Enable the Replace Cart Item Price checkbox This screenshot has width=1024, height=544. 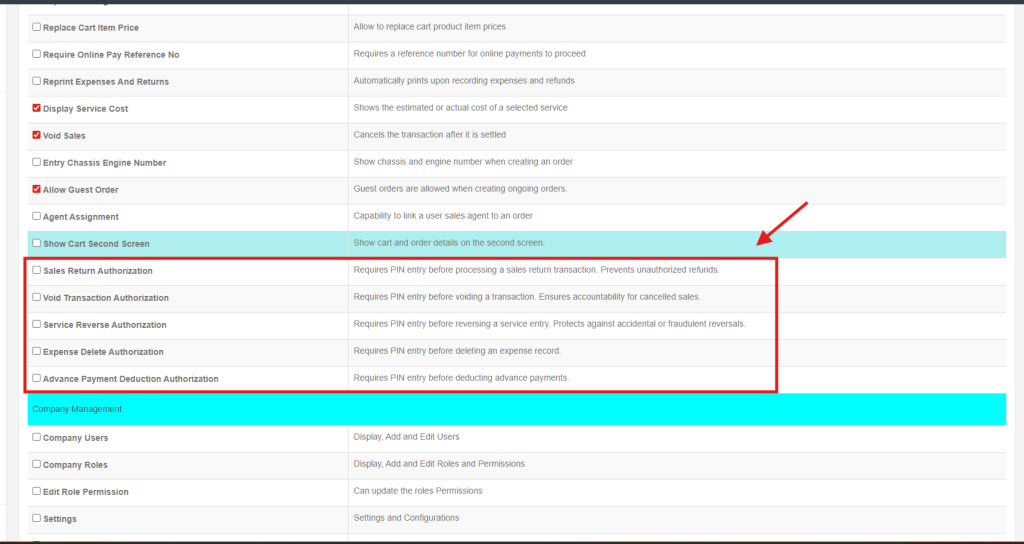[x=37, y=27]
